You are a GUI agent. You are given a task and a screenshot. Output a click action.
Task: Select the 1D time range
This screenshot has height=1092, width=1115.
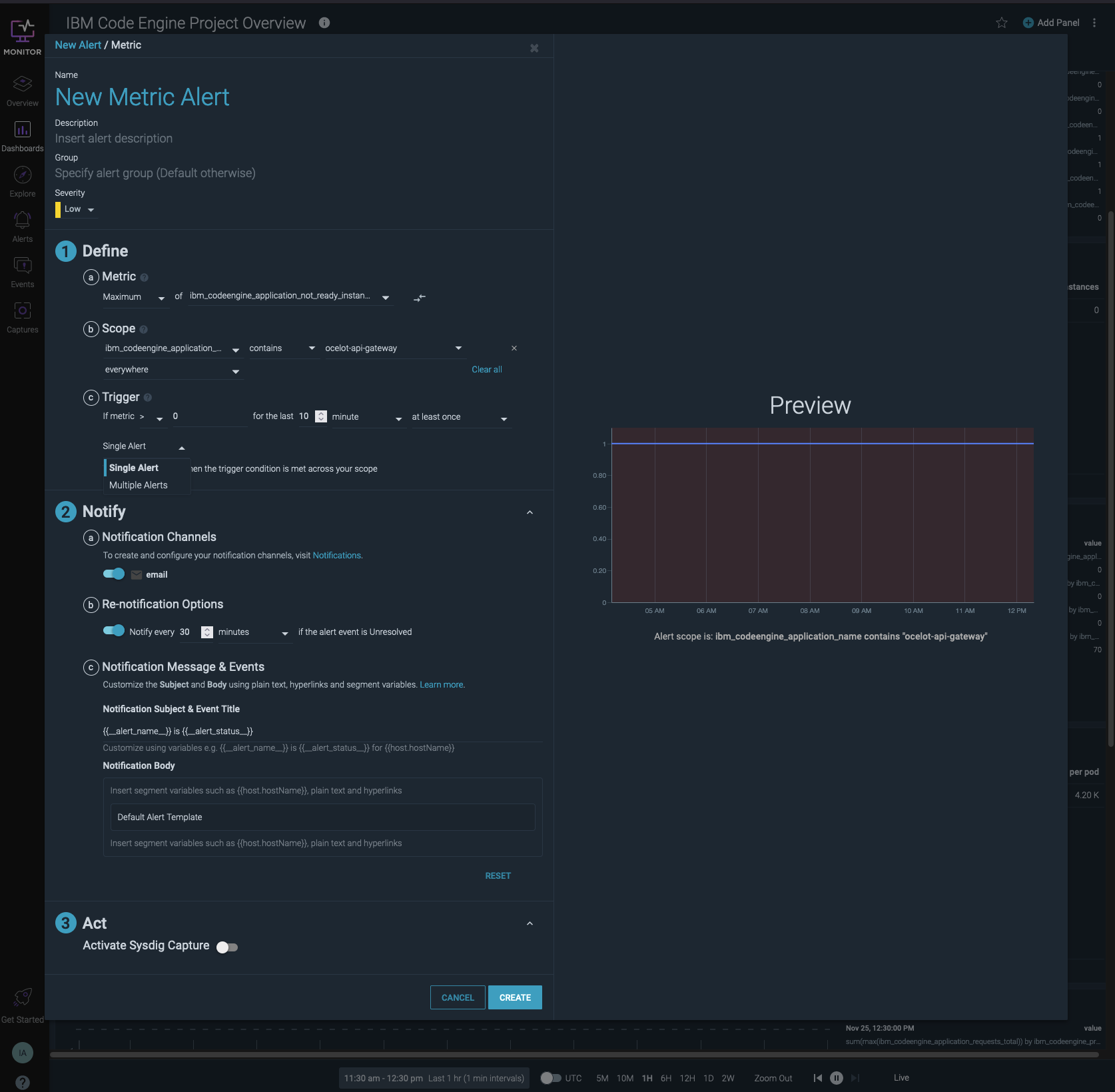click(709, 1078)
